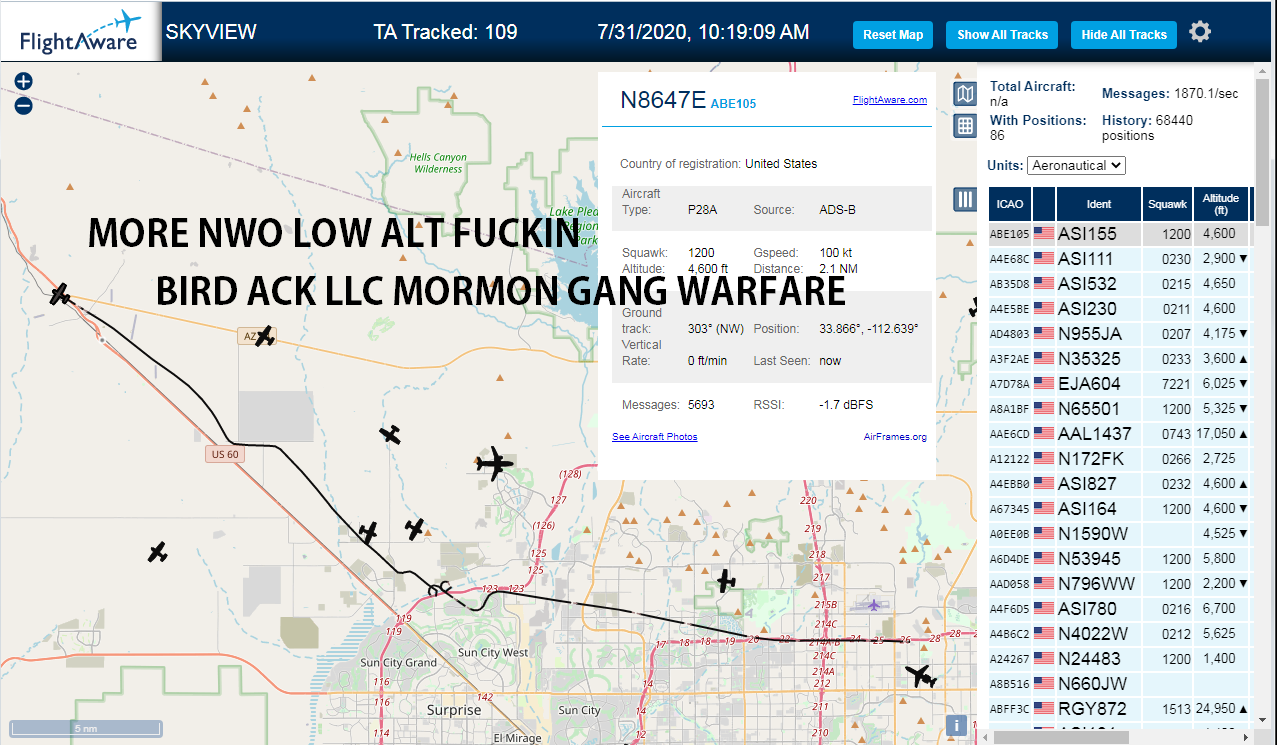Screen dimensions: 1277x745
Task: Select the N955JA aircraft row
Action: click(1119, 334)
